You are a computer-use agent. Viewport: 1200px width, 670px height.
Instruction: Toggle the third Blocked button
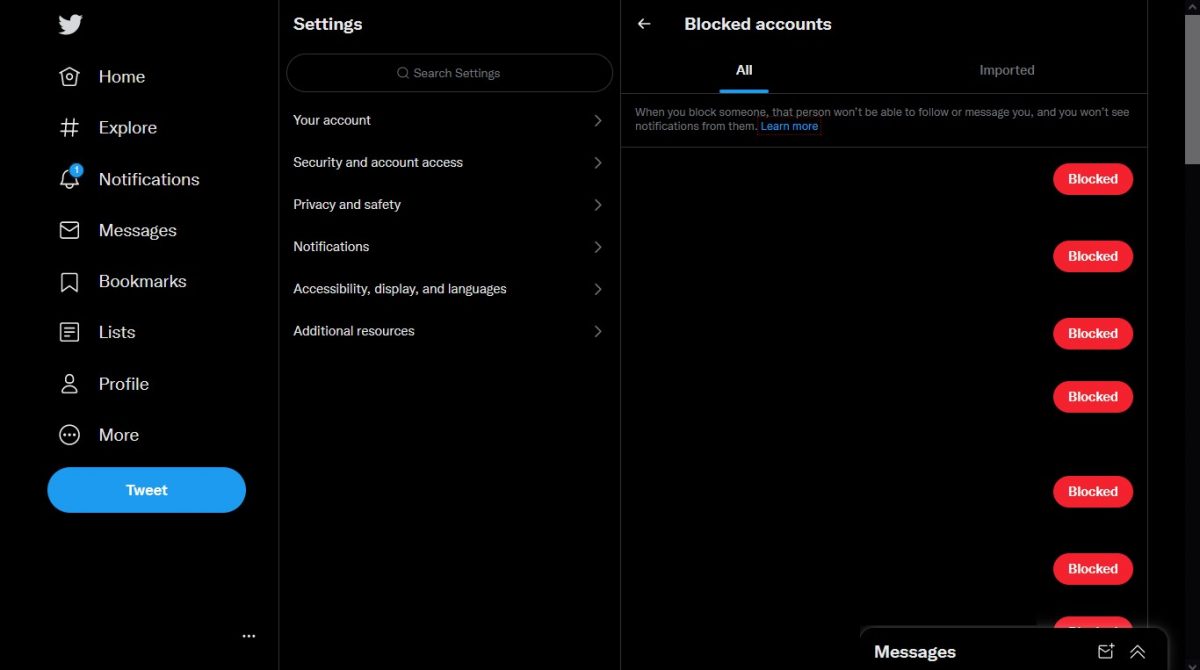pos(1092,333)
